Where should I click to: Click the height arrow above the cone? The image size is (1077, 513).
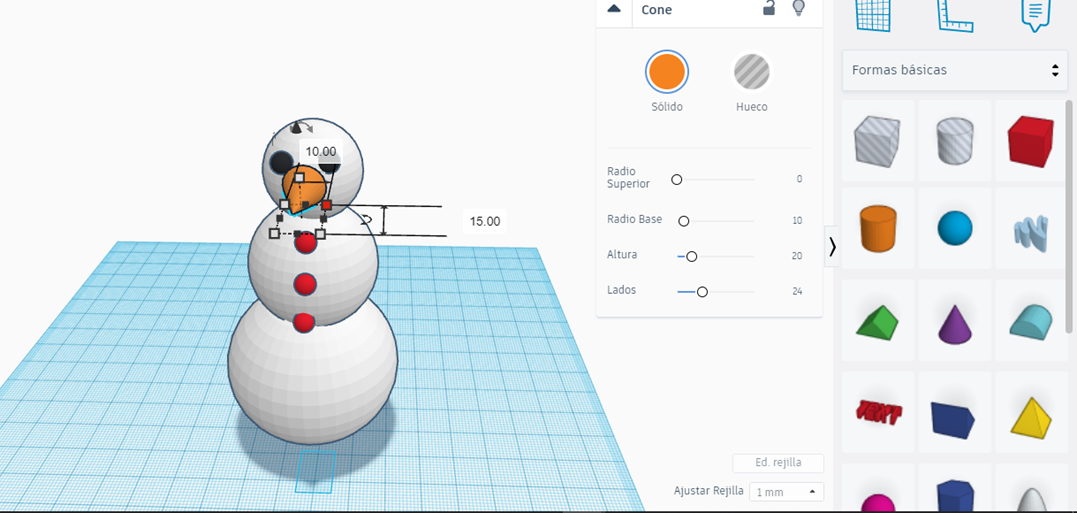[x=296, y=128]
